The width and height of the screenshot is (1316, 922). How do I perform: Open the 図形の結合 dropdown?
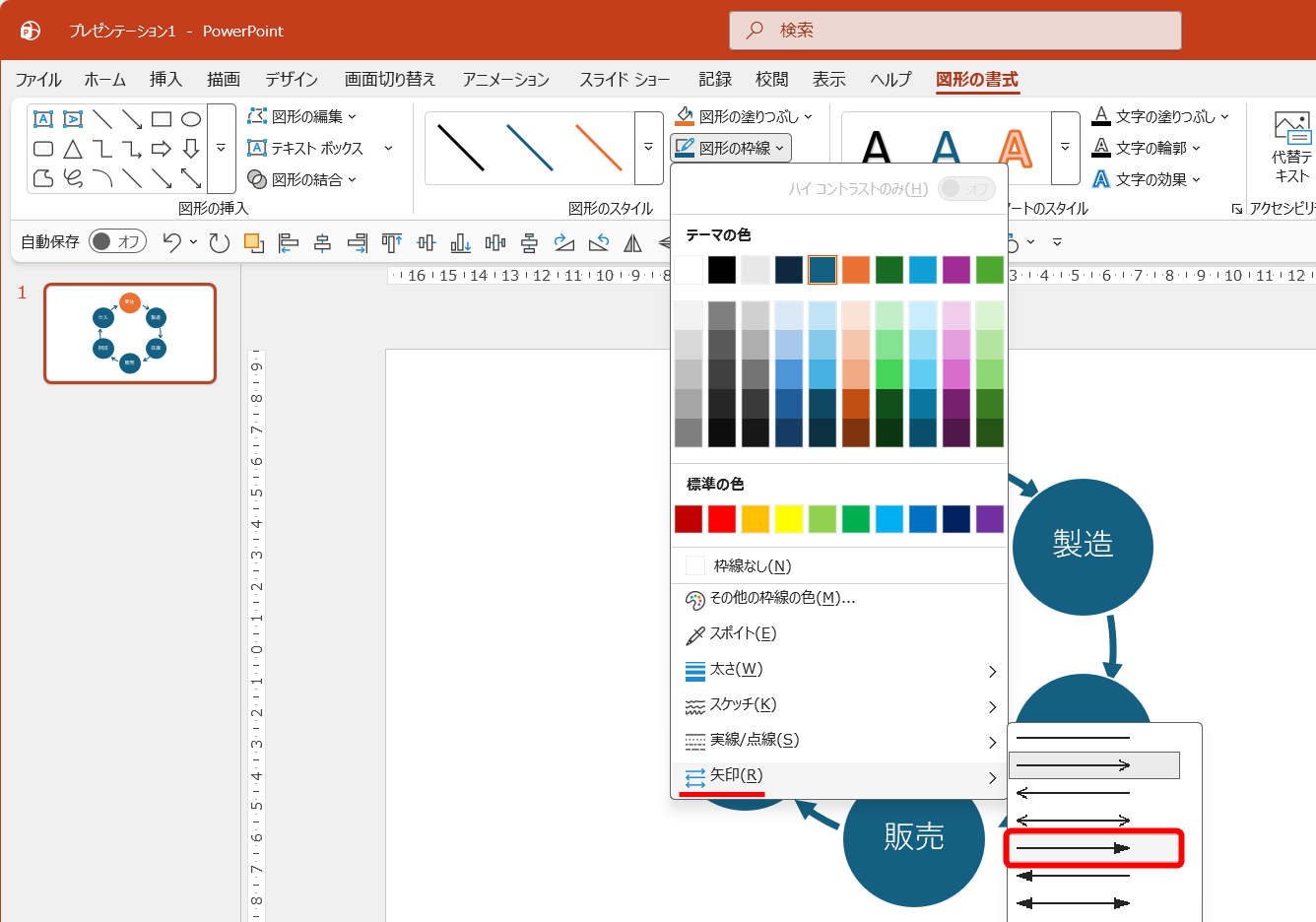click(301, 179)
